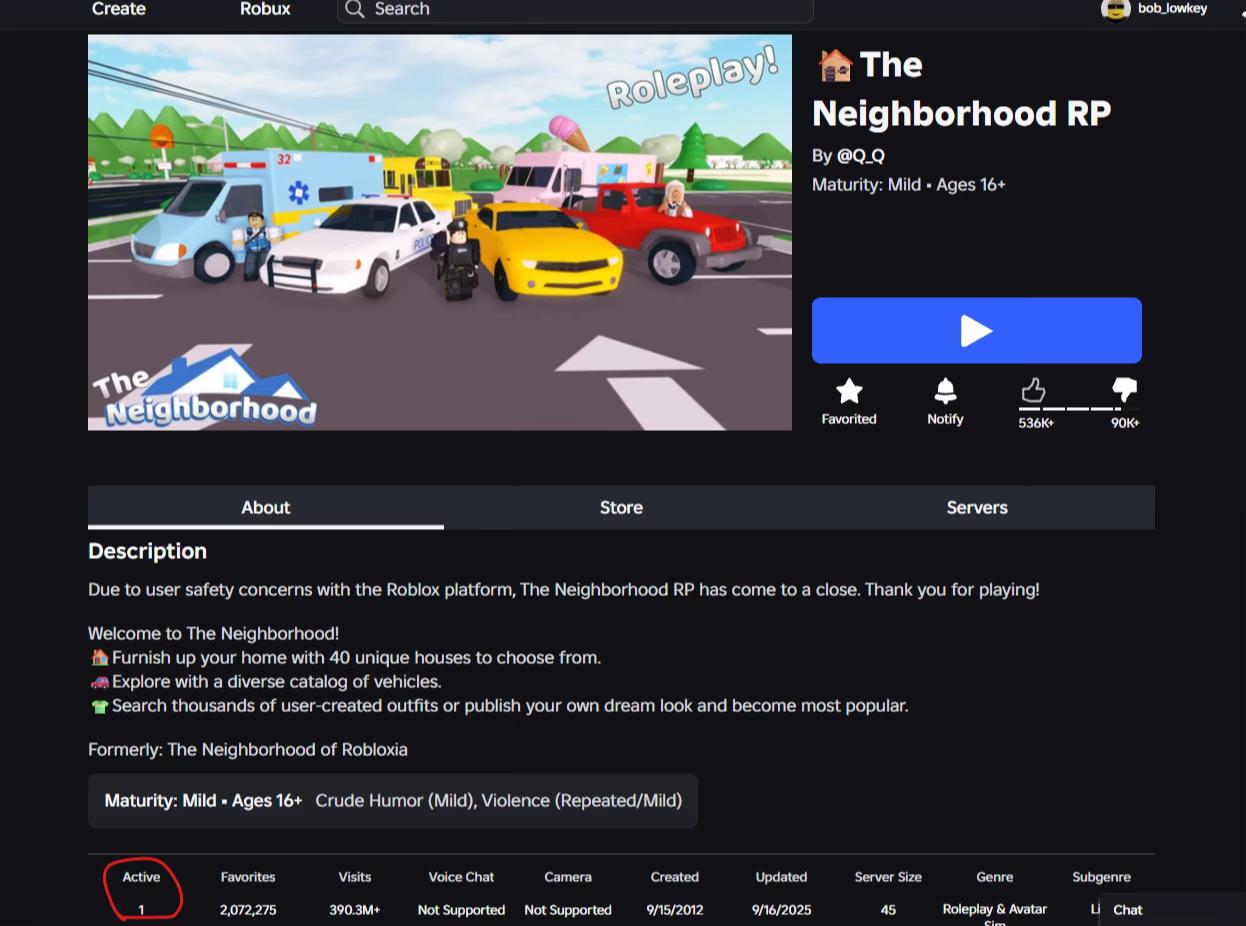Click the house emoji icon beside the title
1246x926 pixels.
[835, 66]
